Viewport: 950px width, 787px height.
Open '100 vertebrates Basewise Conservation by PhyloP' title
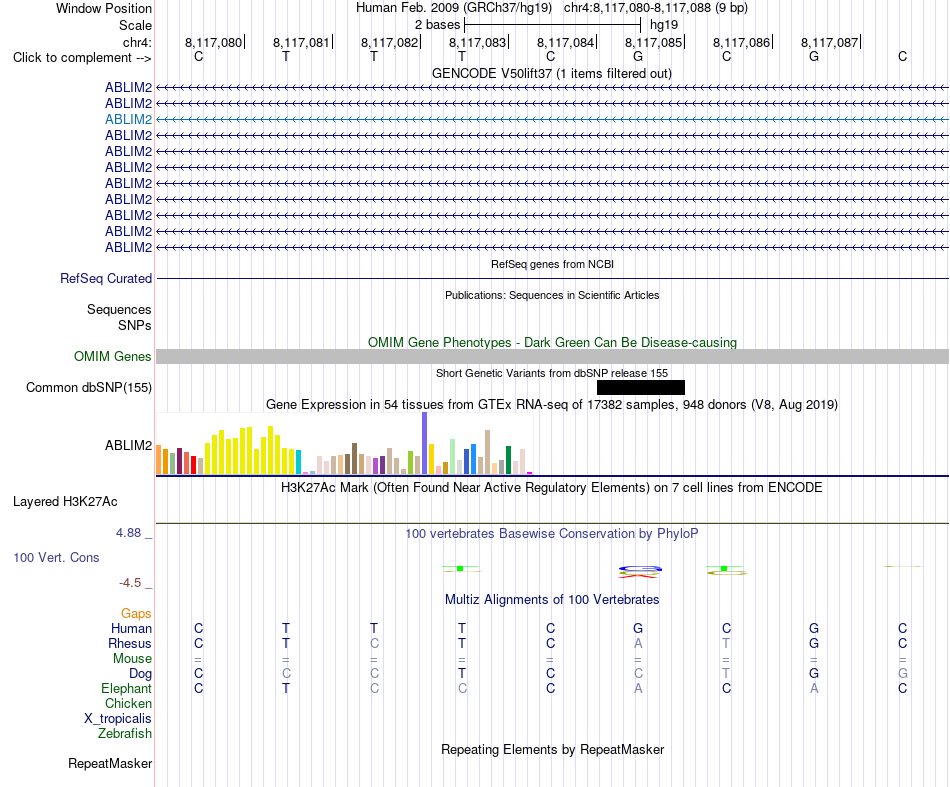click(552, 534)
